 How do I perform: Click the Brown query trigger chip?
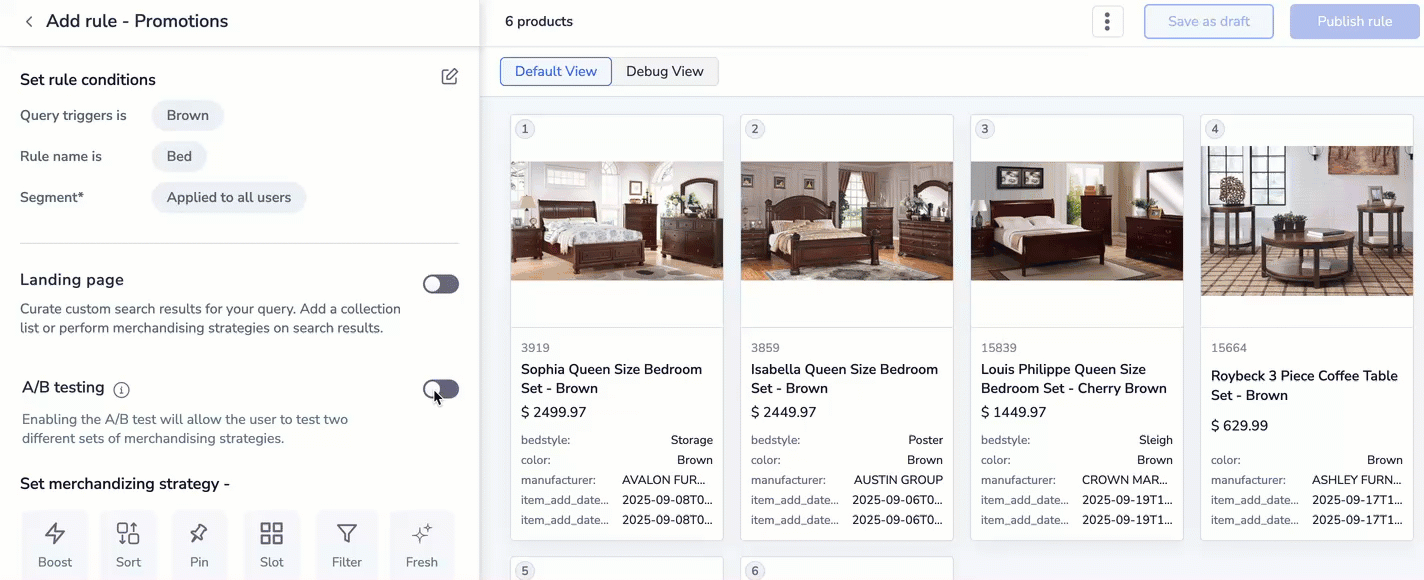188,115
